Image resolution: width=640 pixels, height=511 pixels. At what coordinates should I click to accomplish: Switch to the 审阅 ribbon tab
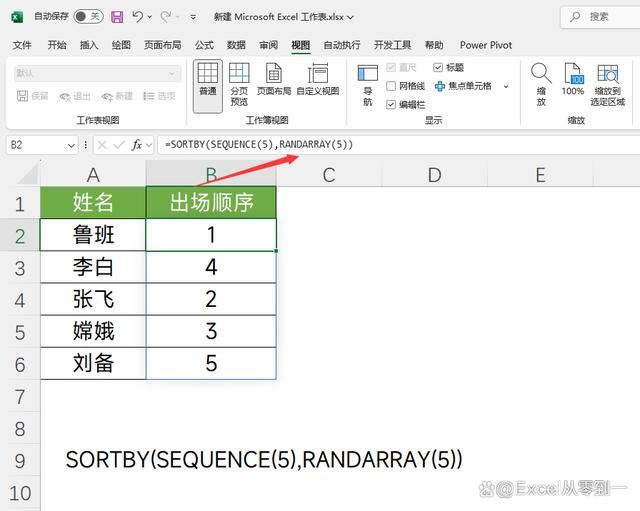[269, 45]
